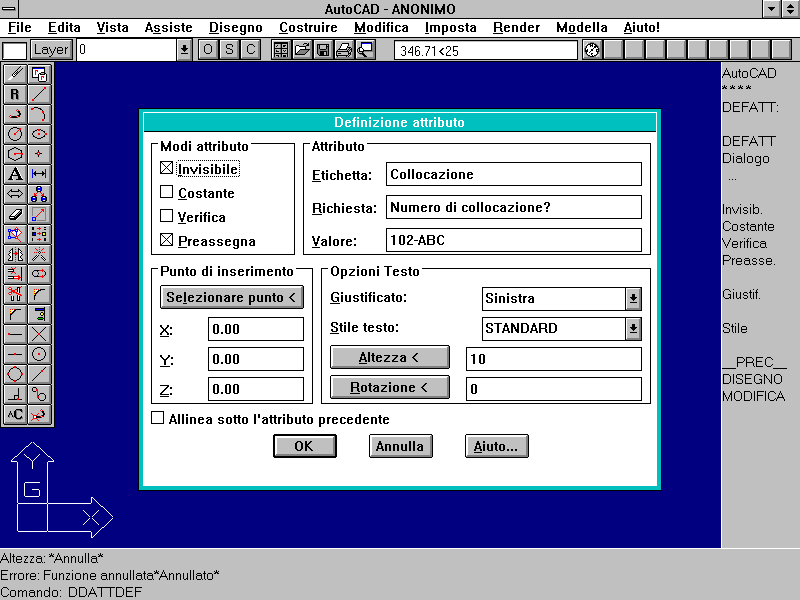Viewport: 800px width, 600px height.
Task: Select the Arc drawing tool
Action: tap(39, 114)
